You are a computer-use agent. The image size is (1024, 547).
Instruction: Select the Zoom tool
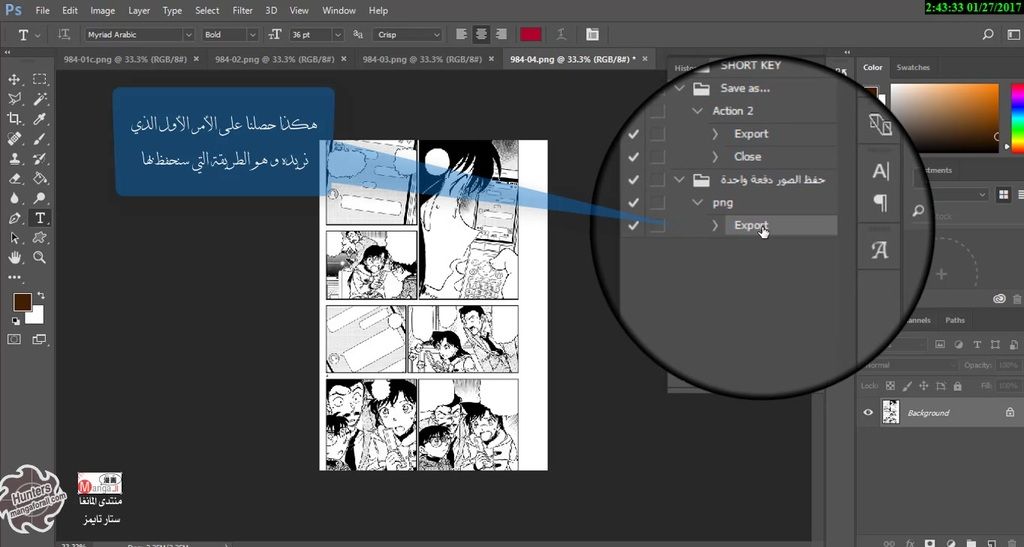tap(40, 257)
